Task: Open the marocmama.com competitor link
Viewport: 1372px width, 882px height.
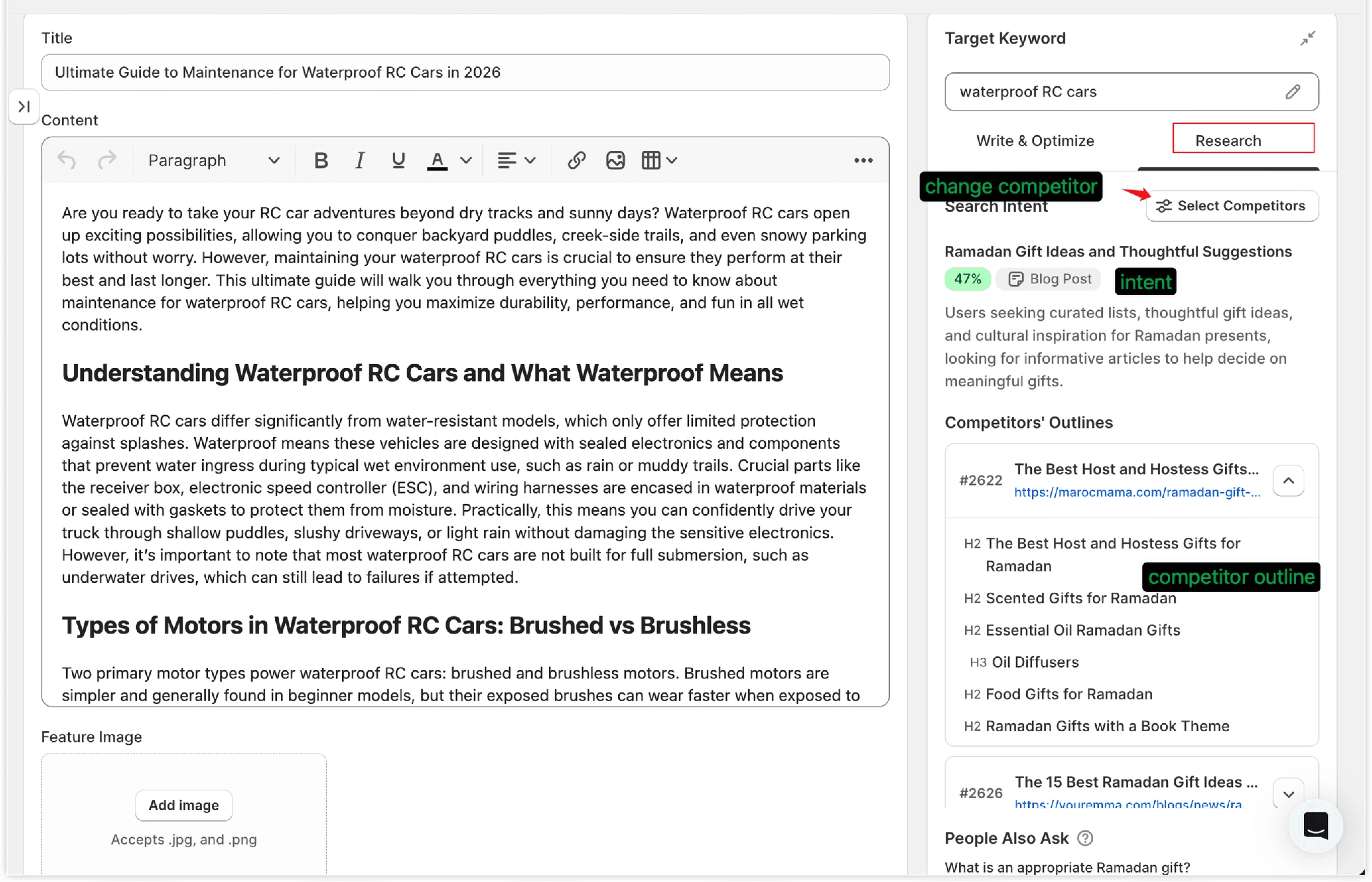Action: (1137, 492)
